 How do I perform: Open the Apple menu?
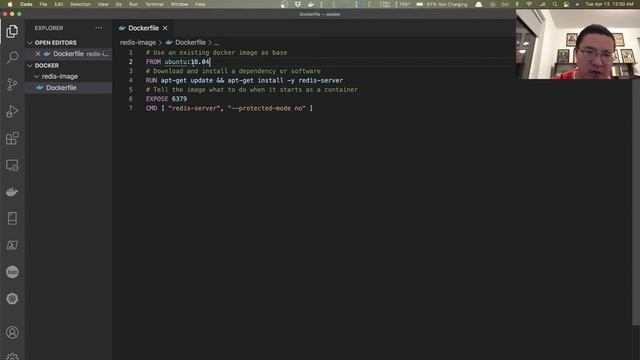[x=10, y=4]
